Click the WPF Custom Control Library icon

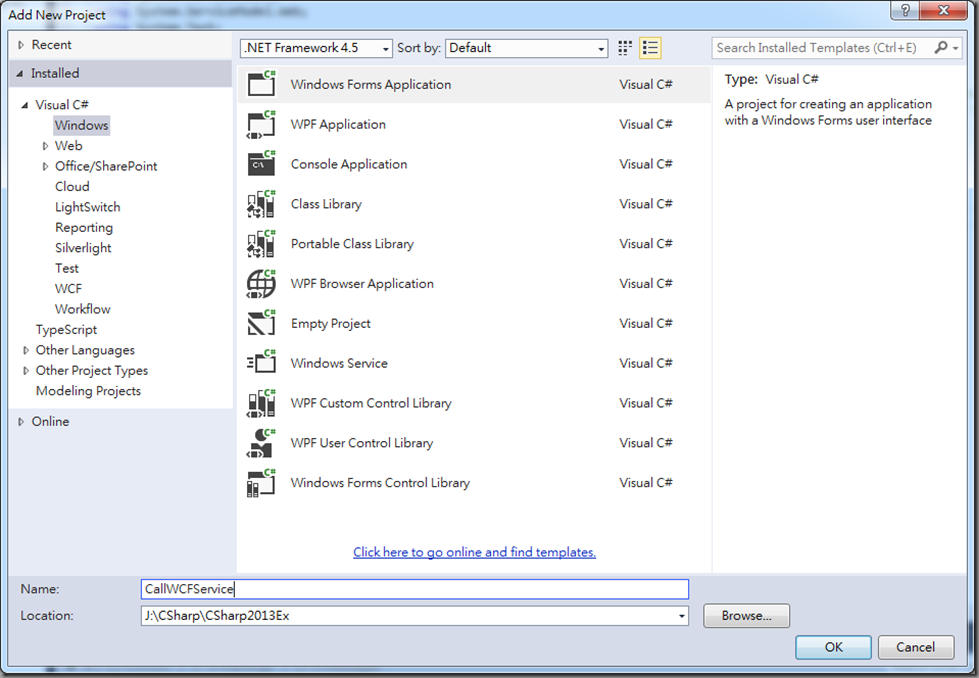pos(261,403)
